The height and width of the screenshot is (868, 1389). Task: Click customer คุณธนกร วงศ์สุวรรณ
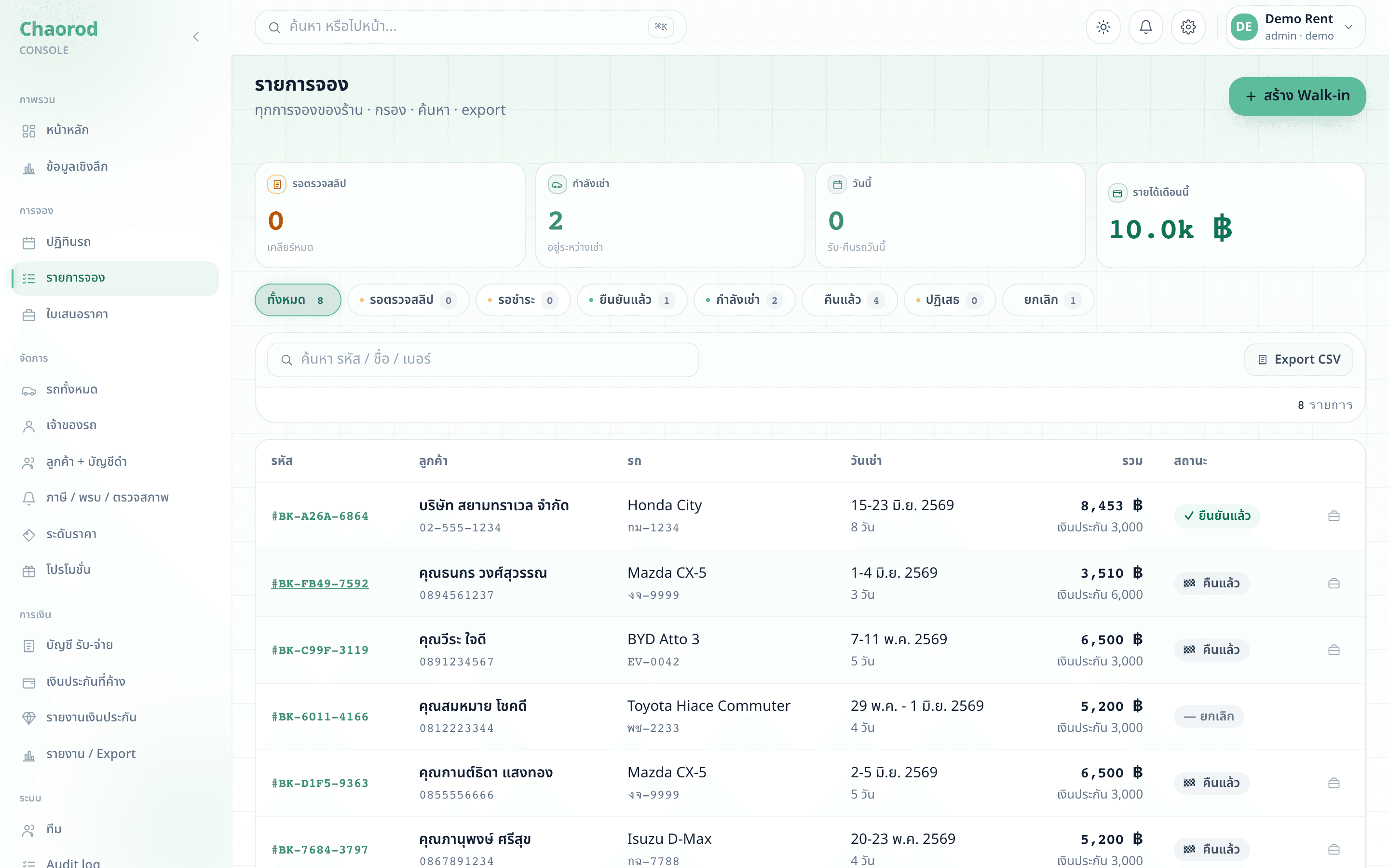(x=483, y=573)
